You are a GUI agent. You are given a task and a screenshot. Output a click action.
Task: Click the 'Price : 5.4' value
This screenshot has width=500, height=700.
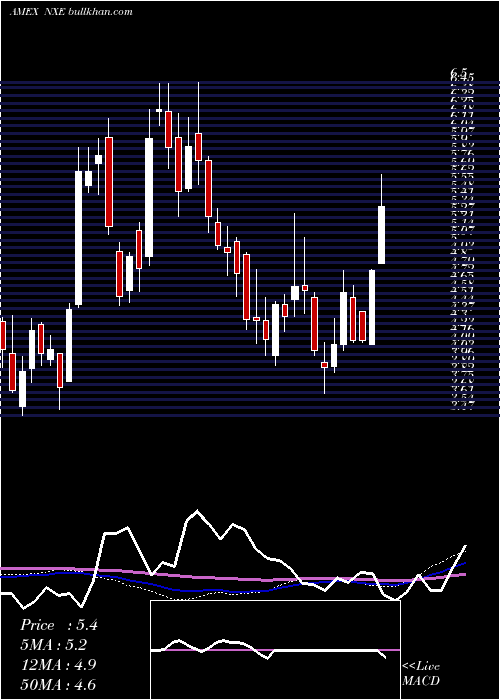(x=58, y=625)
